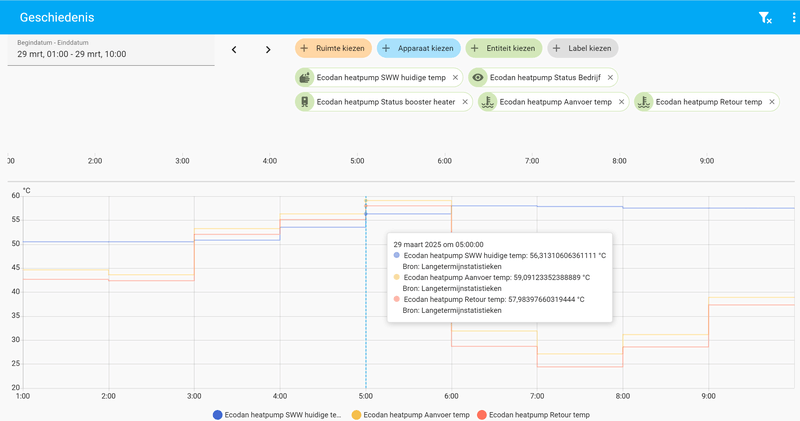Open the Apparaat kiezen picker

[418, 48]
